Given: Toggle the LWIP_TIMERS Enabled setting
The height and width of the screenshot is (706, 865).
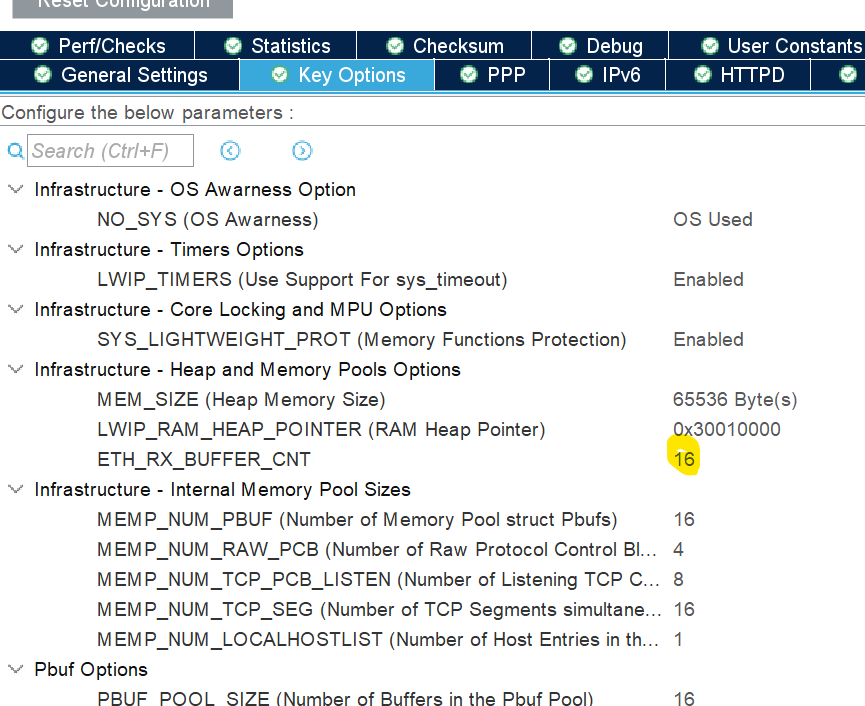Looking at the screenshot, I should coord(708,279).
